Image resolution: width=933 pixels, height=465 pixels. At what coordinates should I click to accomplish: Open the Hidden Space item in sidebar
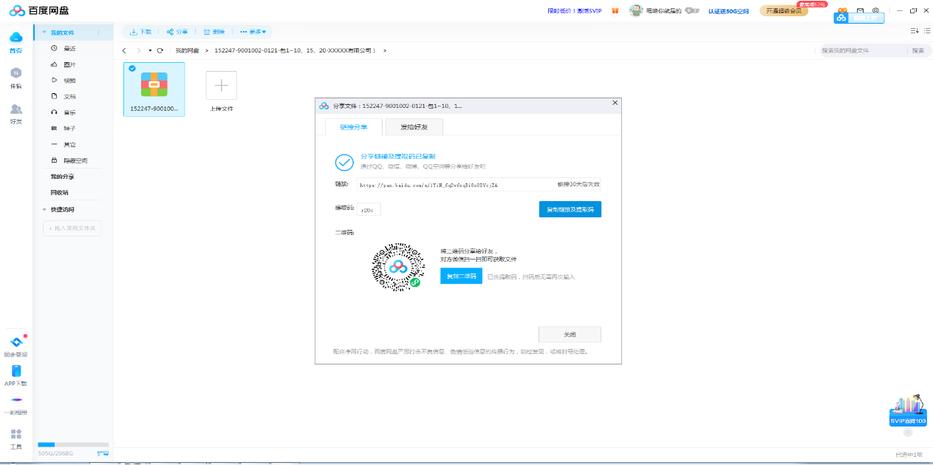tap(70, 161)
